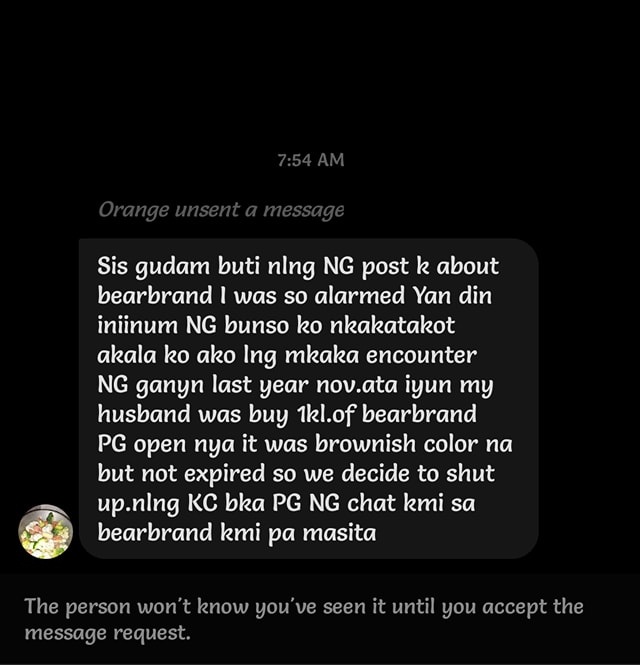This screenshot has width=640, height=665.
Task: Click the word "iniinum" in the bubble
Action: [138, 325]
